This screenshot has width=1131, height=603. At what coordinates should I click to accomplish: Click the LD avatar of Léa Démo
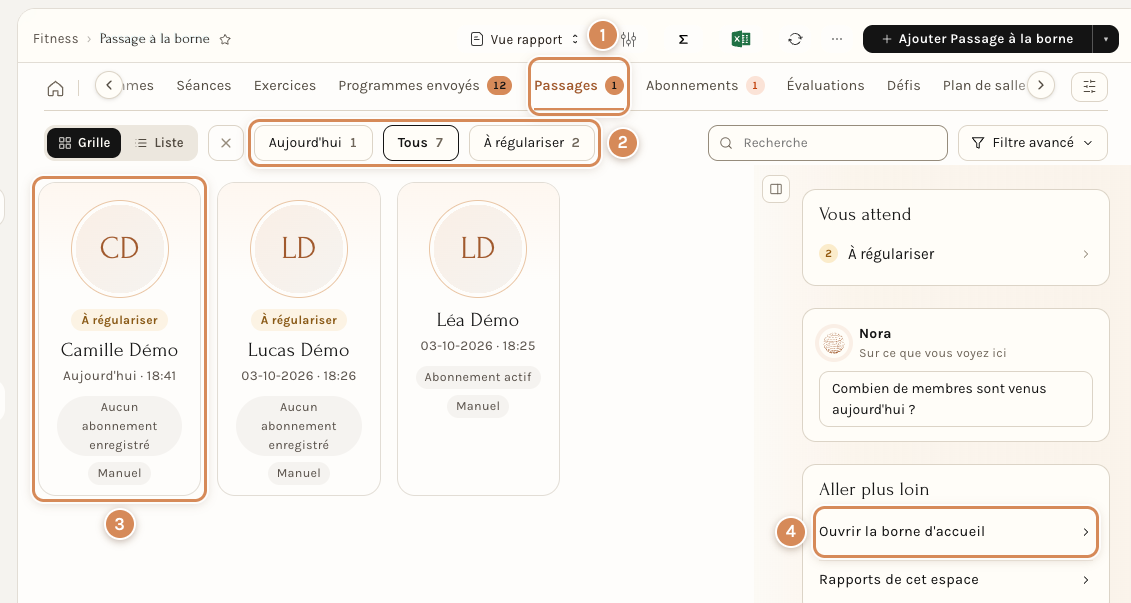(x=478, y=249)
